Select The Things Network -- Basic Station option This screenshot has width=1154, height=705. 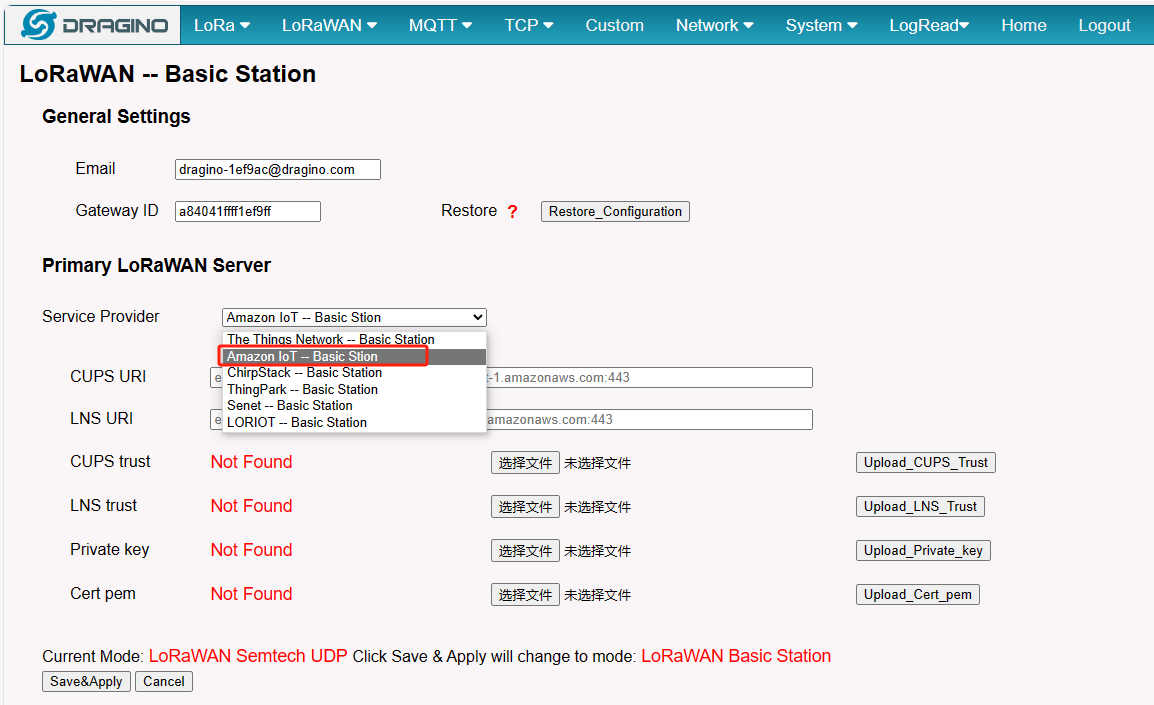pyautogui.click(x=354, y=339)
